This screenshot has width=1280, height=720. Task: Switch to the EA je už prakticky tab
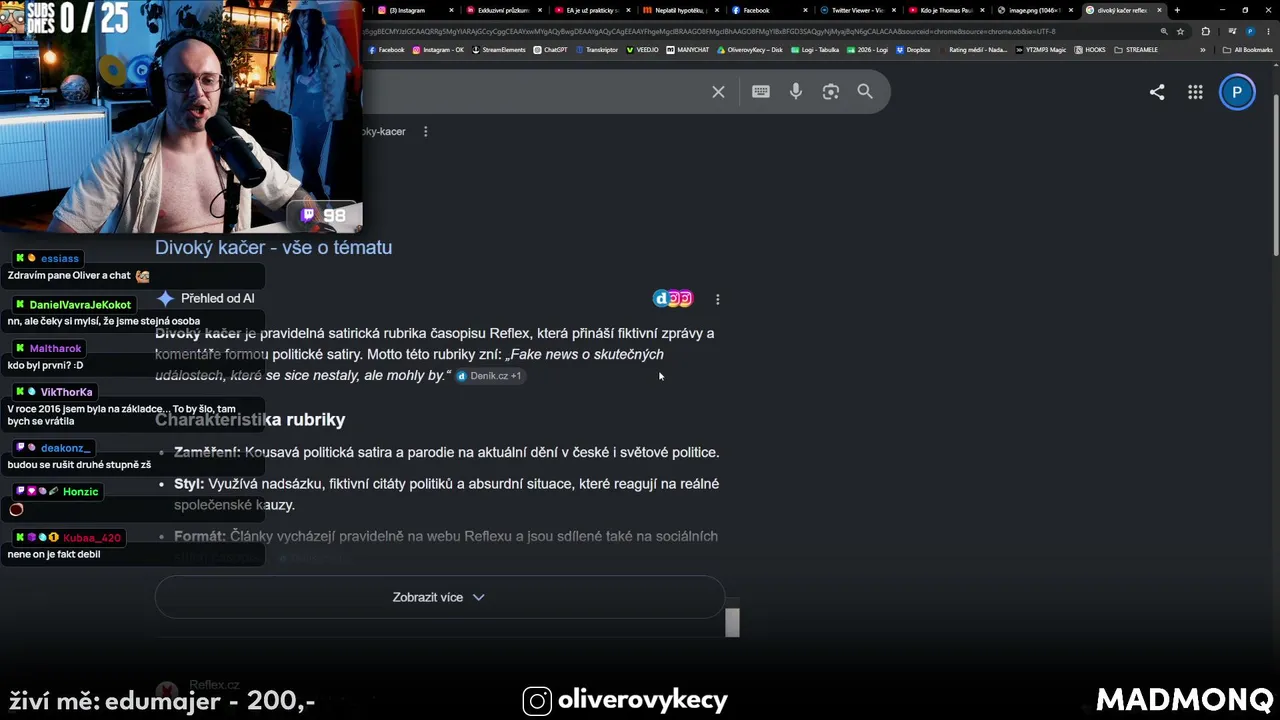point(592,10)
